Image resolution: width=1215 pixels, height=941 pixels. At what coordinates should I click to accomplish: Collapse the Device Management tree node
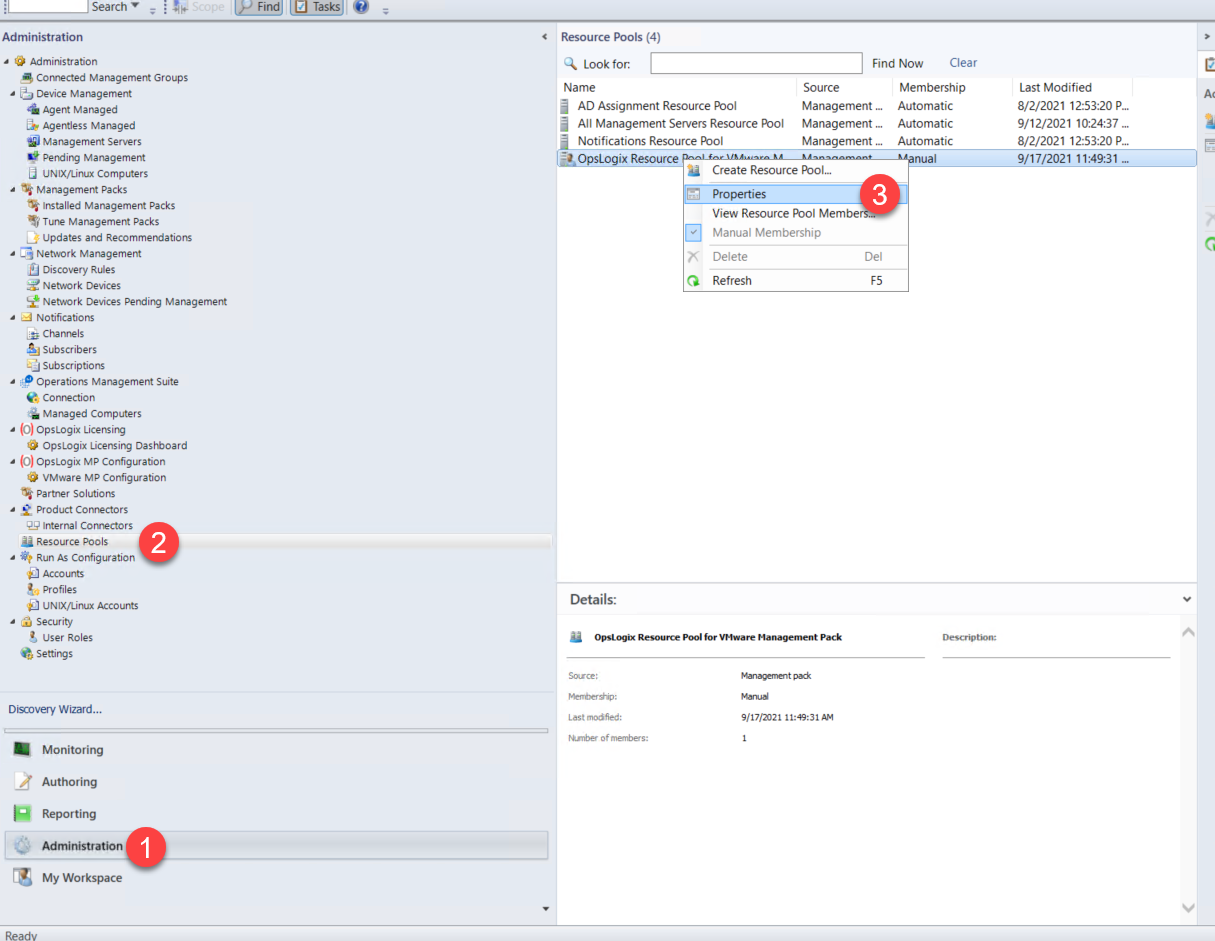pos(13,94)
